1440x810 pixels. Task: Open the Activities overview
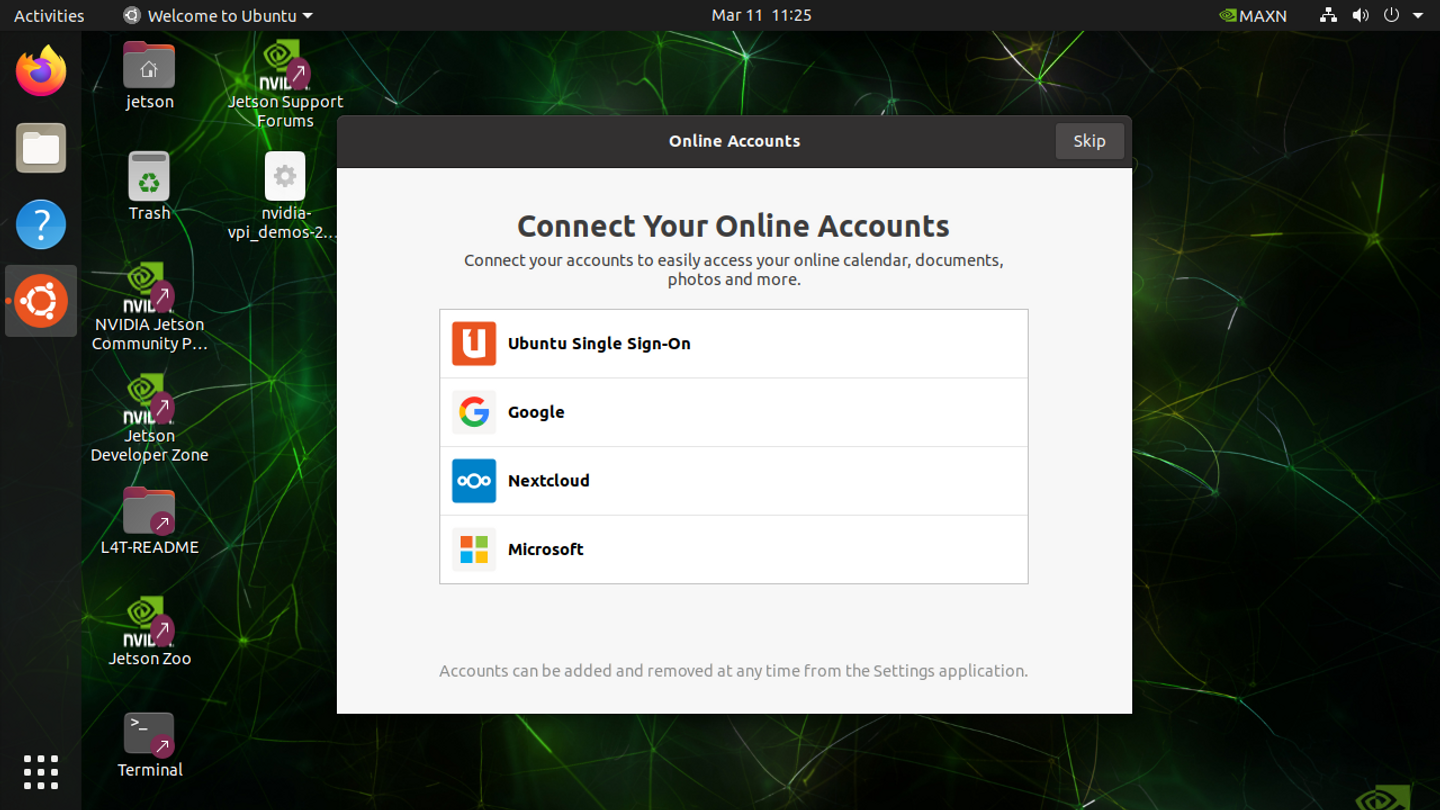(49, 15)
